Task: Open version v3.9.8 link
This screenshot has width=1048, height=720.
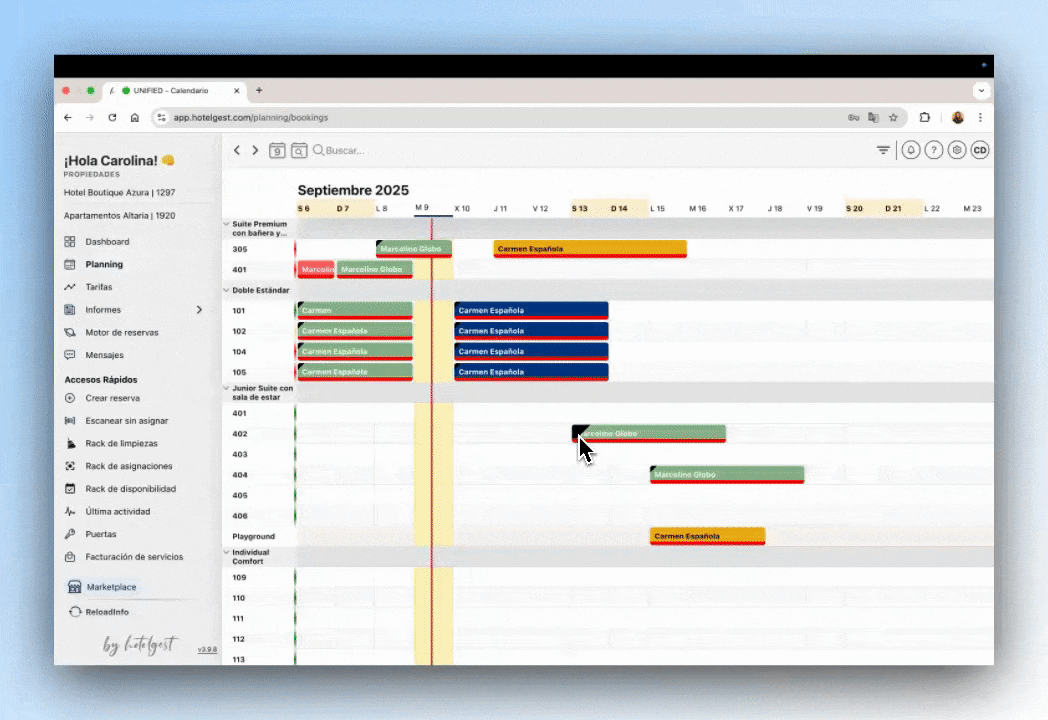Action: click(x=207, y=650)
